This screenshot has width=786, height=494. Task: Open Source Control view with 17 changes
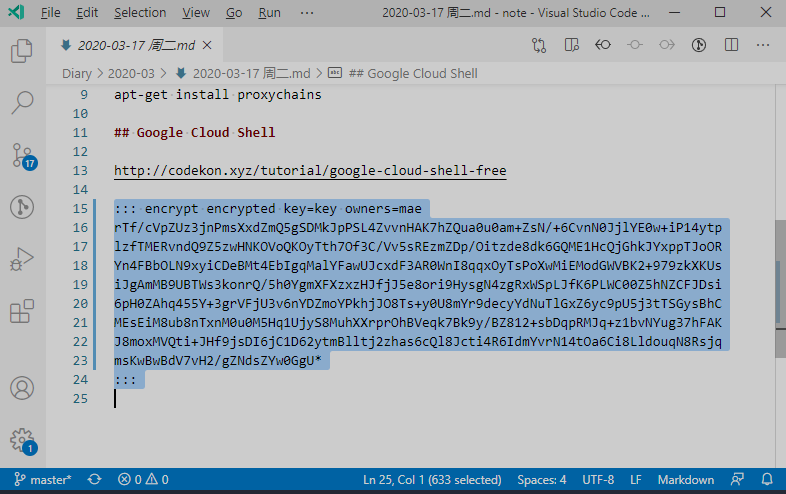tap(23, 156)
